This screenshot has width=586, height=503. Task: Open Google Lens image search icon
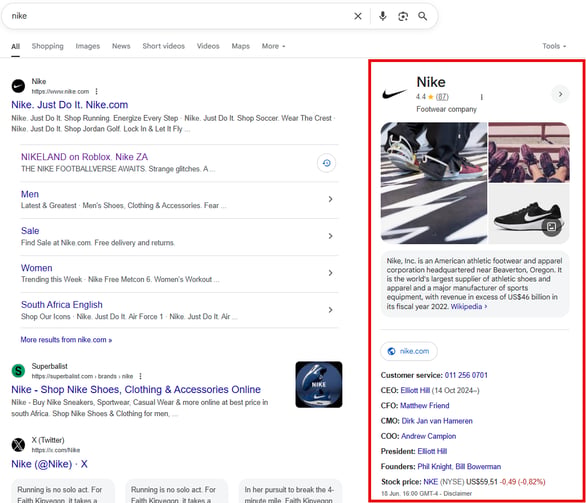403,16
